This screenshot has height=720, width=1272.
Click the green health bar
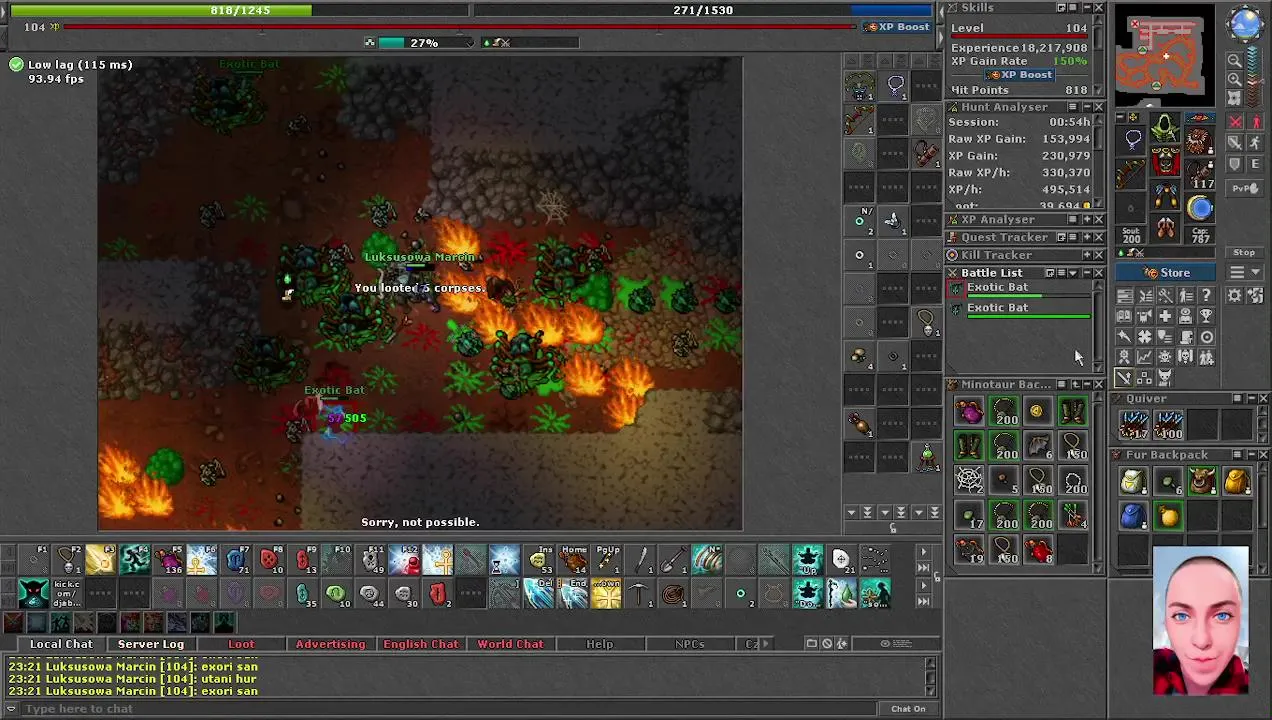click(x=240, y=10)
